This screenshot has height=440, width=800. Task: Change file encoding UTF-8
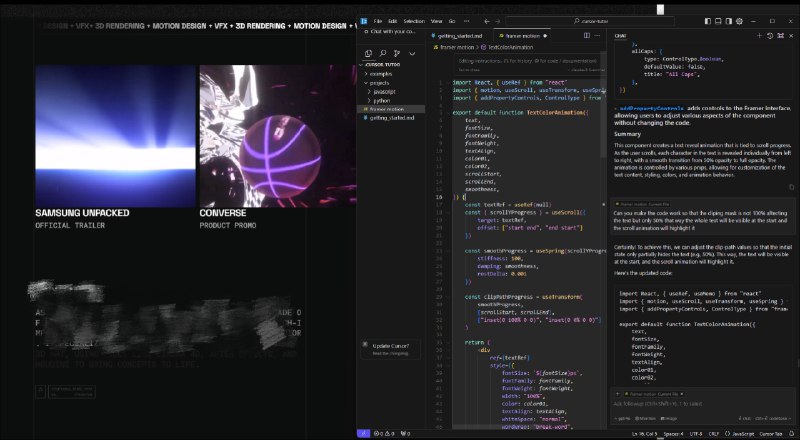pyautogui.click(x=696, y=434)
